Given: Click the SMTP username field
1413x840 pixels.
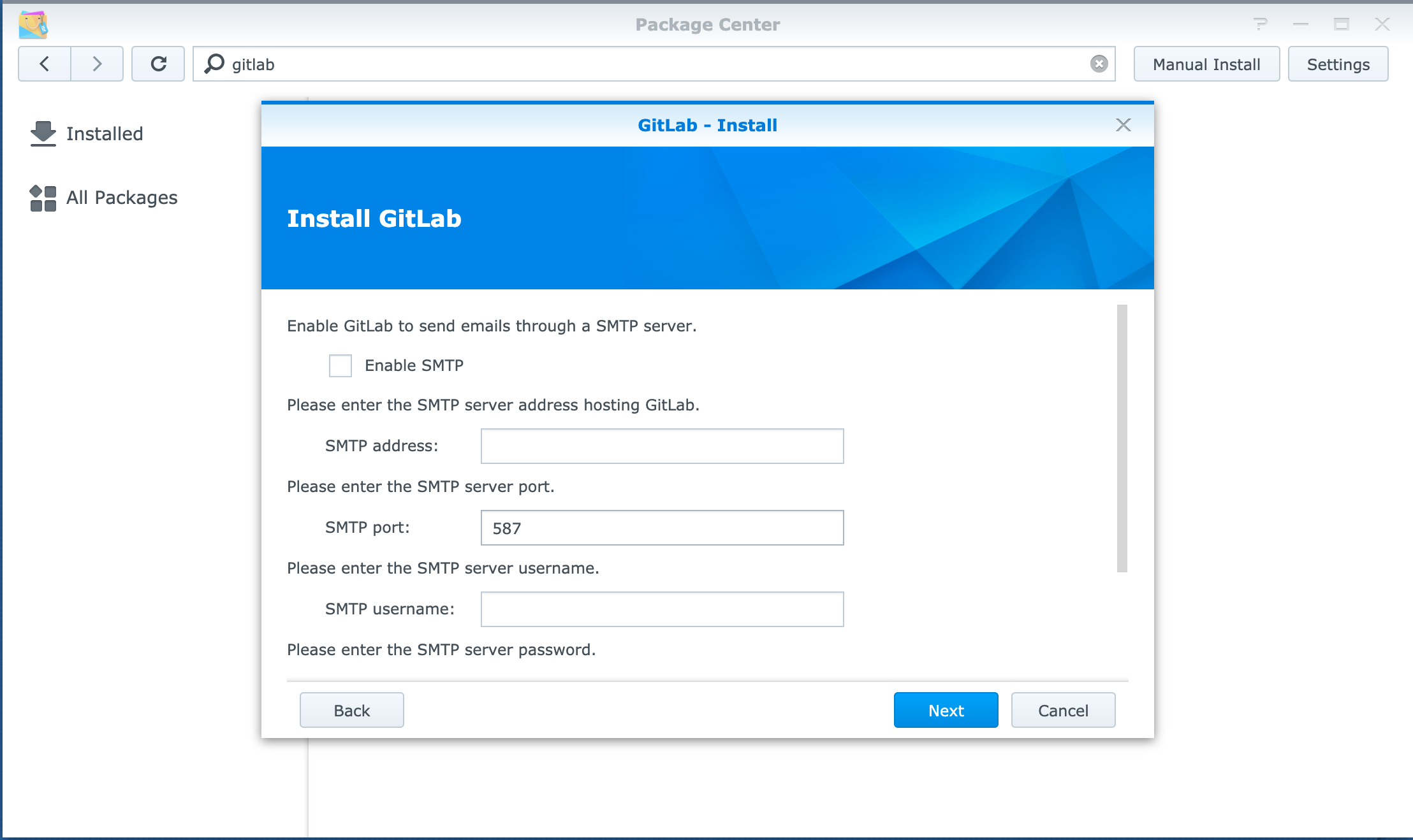Looking at the screenshot, I should point(662,609).
